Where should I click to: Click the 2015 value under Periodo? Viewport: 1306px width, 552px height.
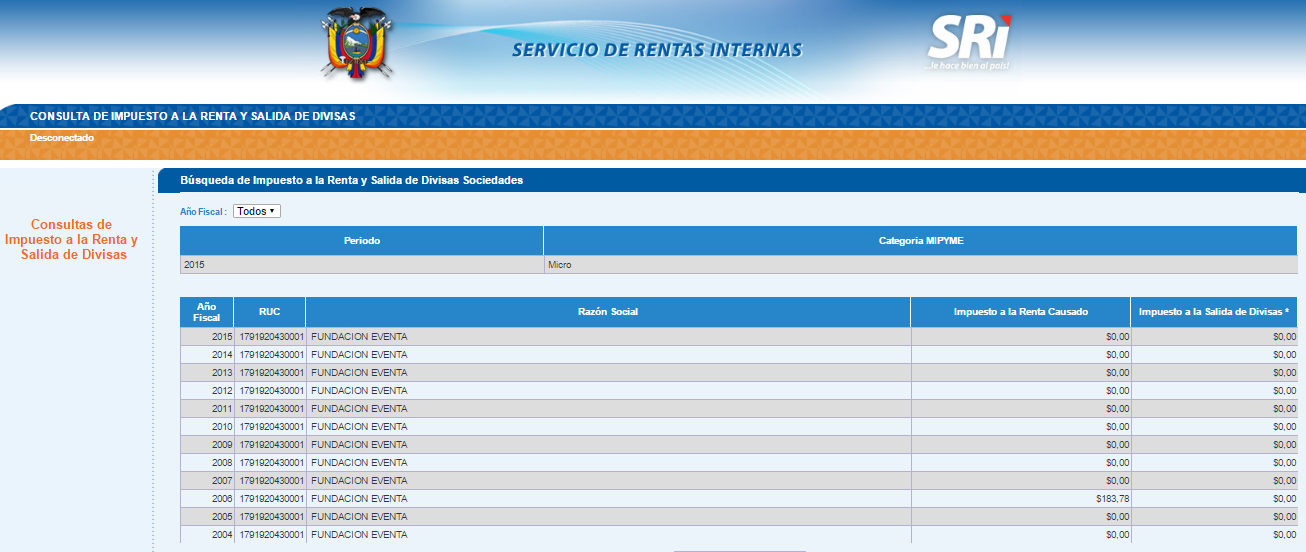pyautogui.click(x=193, y=265)
